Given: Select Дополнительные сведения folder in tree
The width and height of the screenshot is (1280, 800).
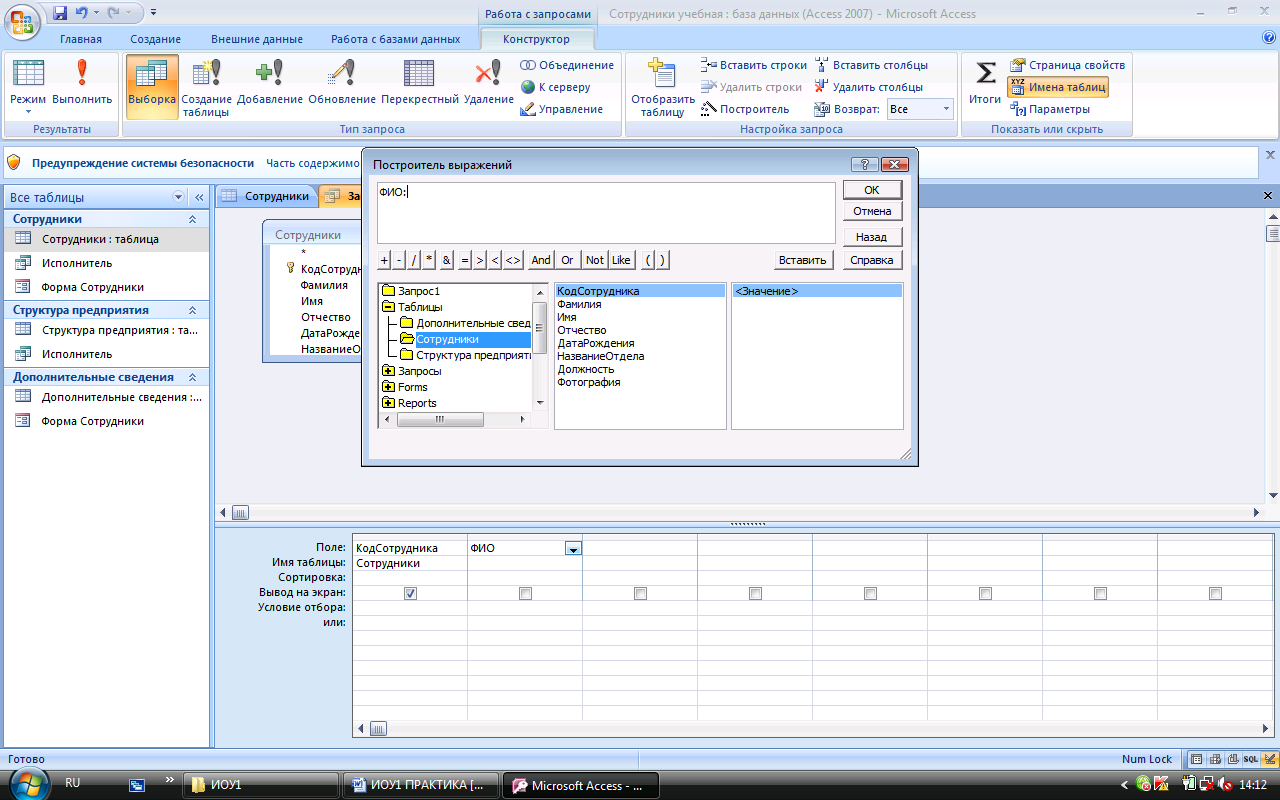Looking at the screenshot, I should pyautogui.click(x=472, y=323).
